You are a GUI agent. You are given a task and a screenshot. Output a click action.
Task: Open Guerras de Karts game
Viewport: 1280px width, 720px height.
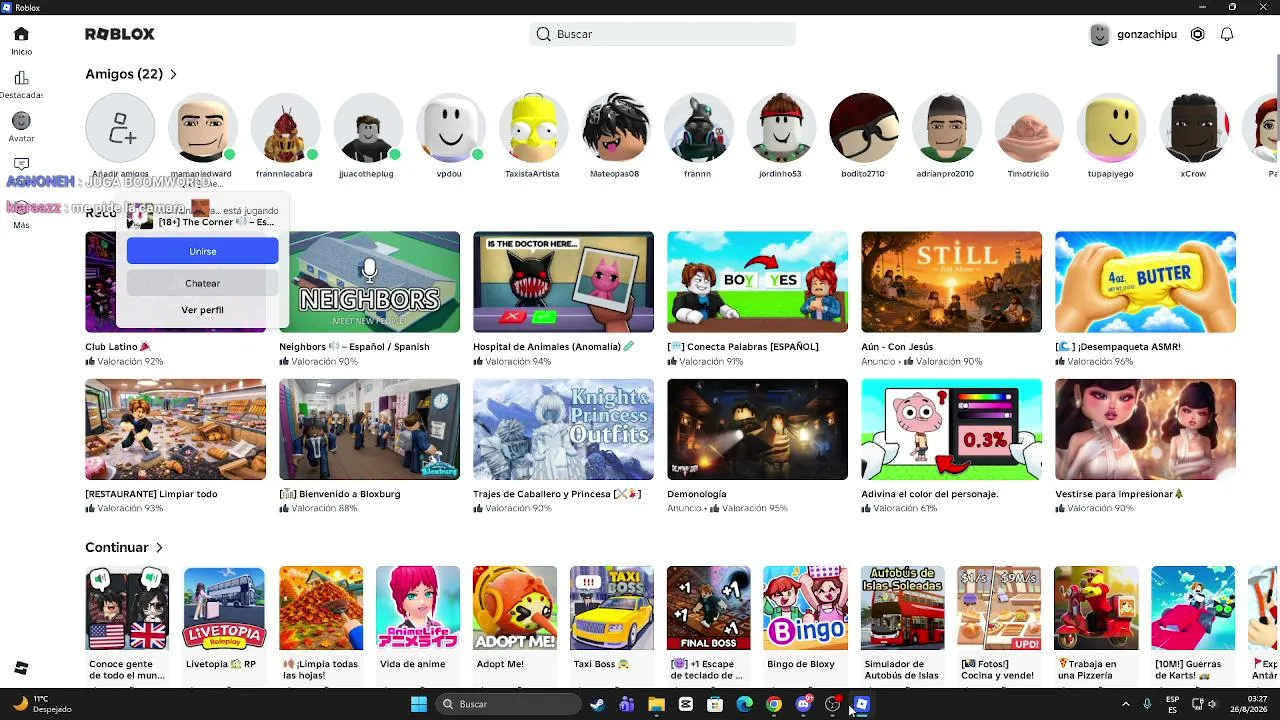click(1193, 608)
